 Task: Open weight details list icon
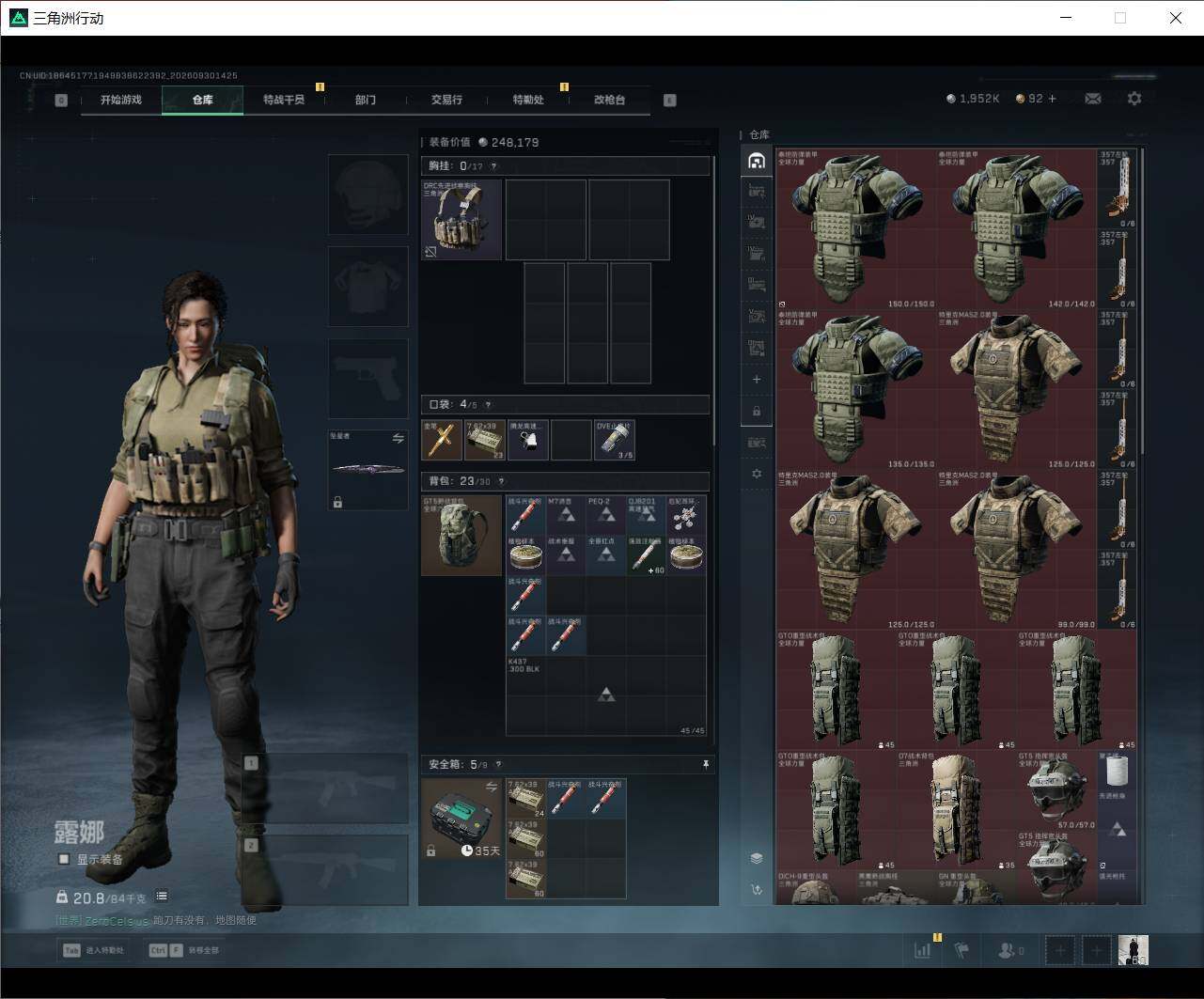pos(162,897)
